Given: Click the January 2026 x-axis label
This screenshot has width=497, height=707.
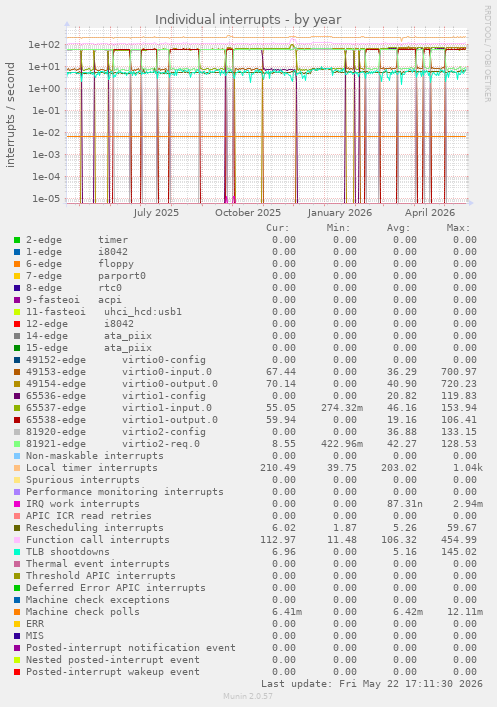Looking at the screenshot, I should click(340, 212).
